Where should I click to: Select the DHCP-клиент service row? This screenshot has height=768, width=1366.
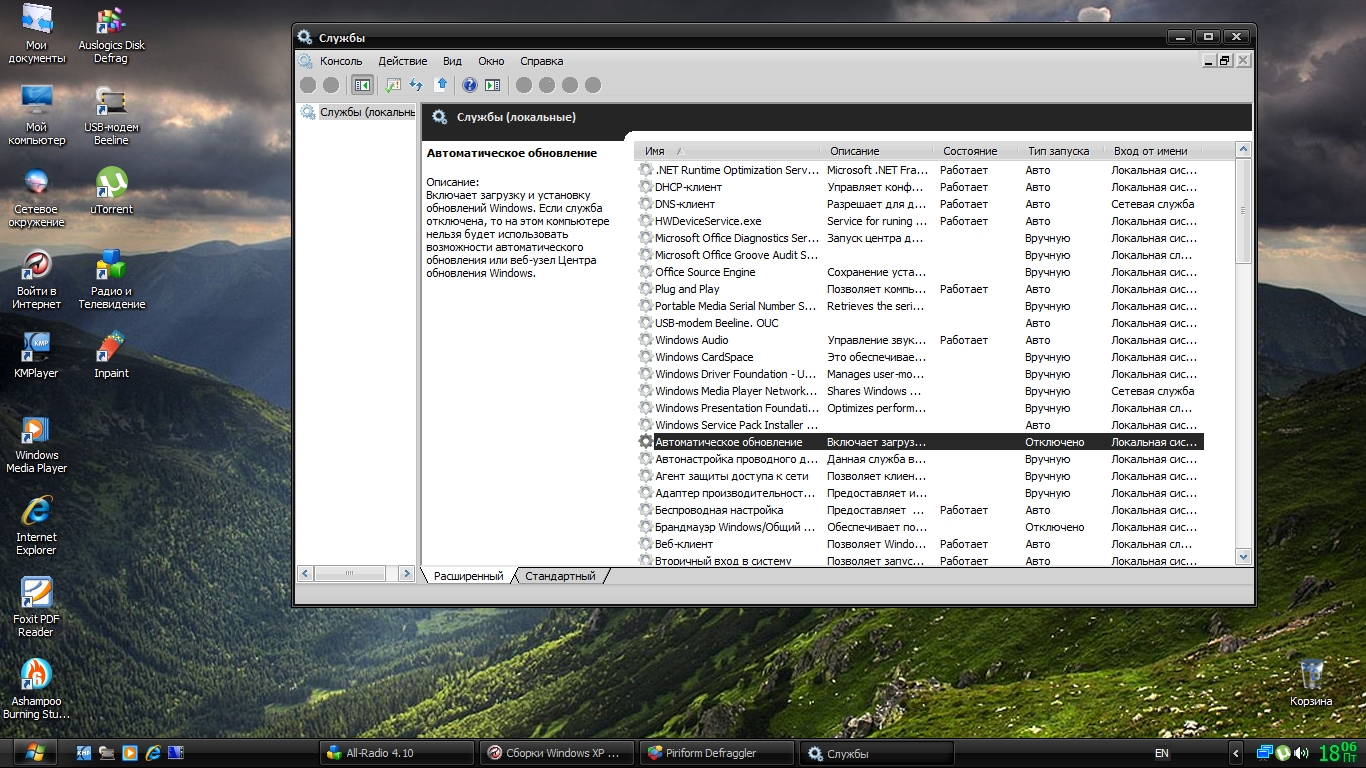pyautogui.click(x=920, y=187)
